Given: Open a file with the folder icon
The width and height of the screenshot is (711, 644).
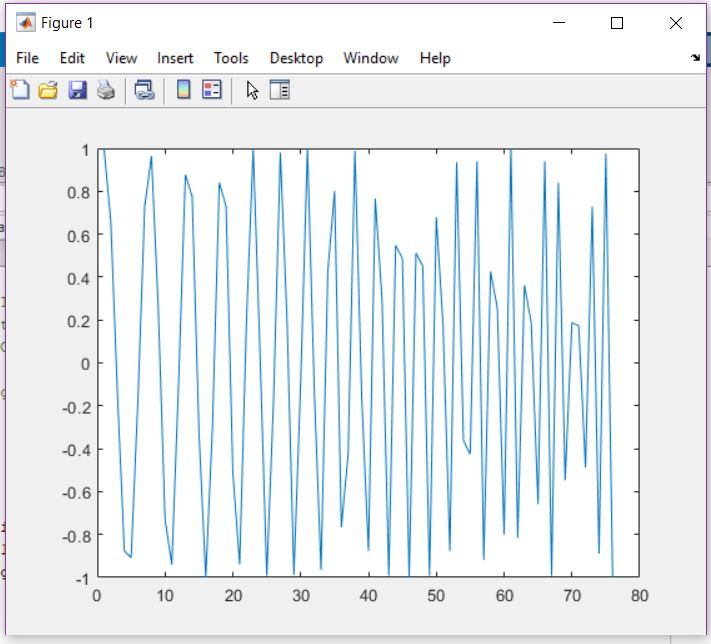Looking at the screenshot, I should pos(48,90).
